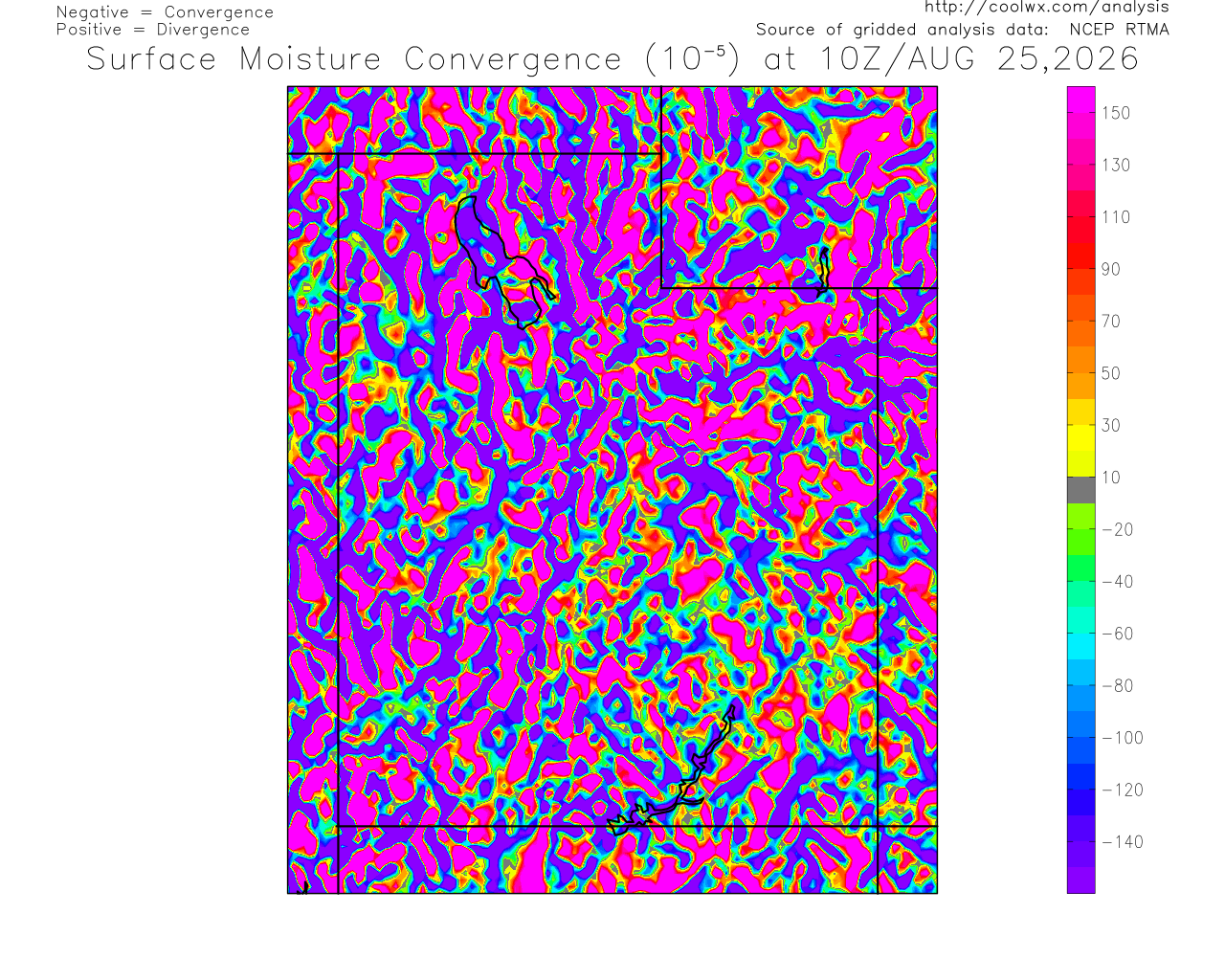Click the 10Z/AUG 25,2026 date text
This screenshot has height=980, width=1225.
(980, 59)
